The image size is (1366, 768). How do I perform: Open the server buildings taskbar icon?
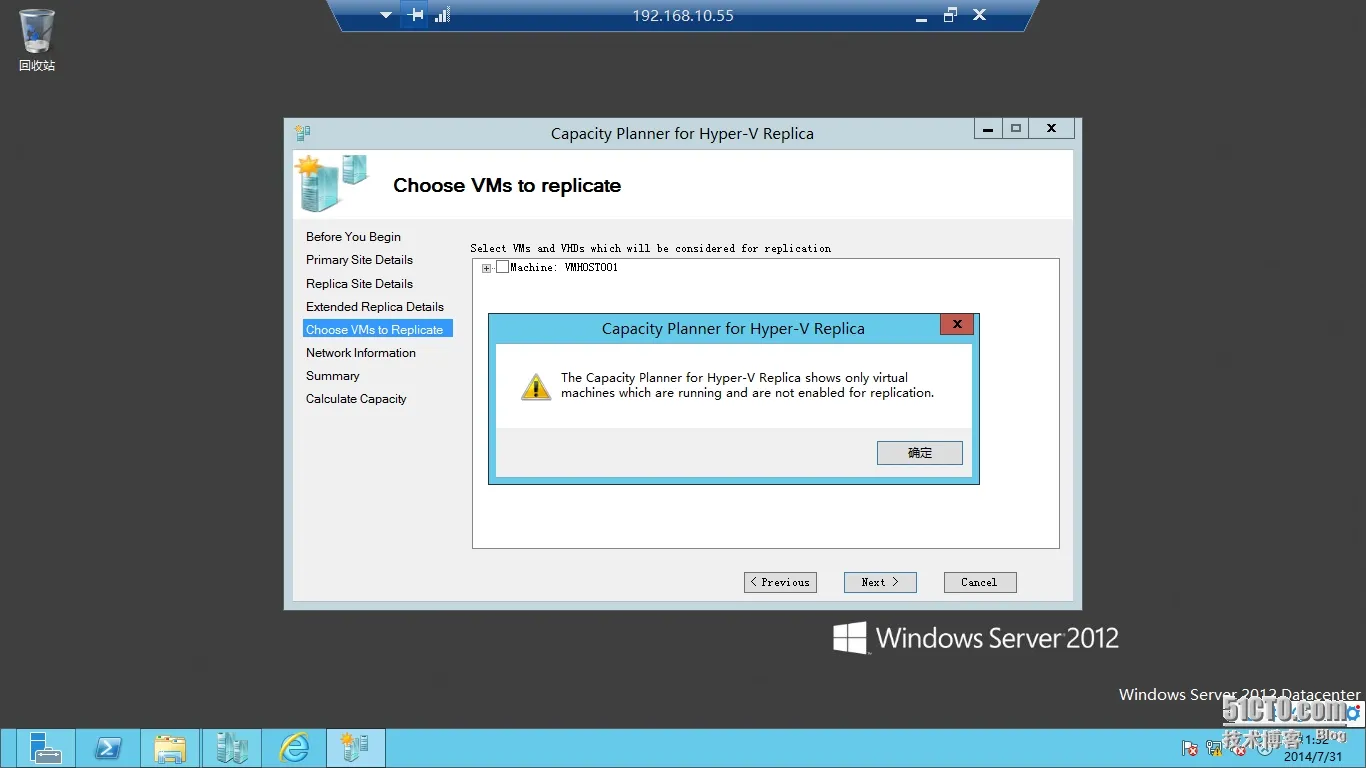(x=232, y=748)
